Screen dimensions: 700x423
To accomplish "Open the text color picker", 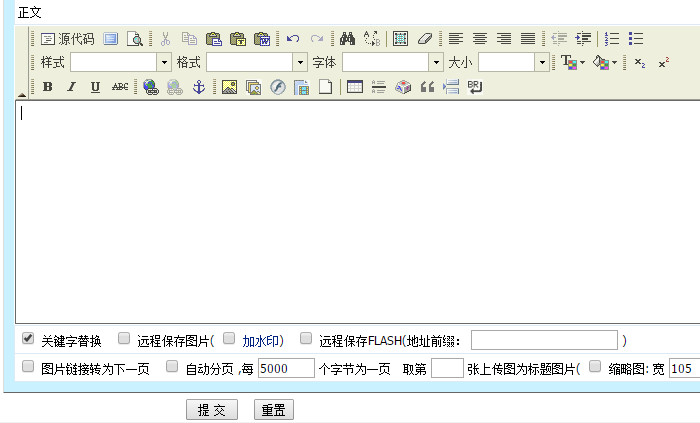I will coord(573,62).
